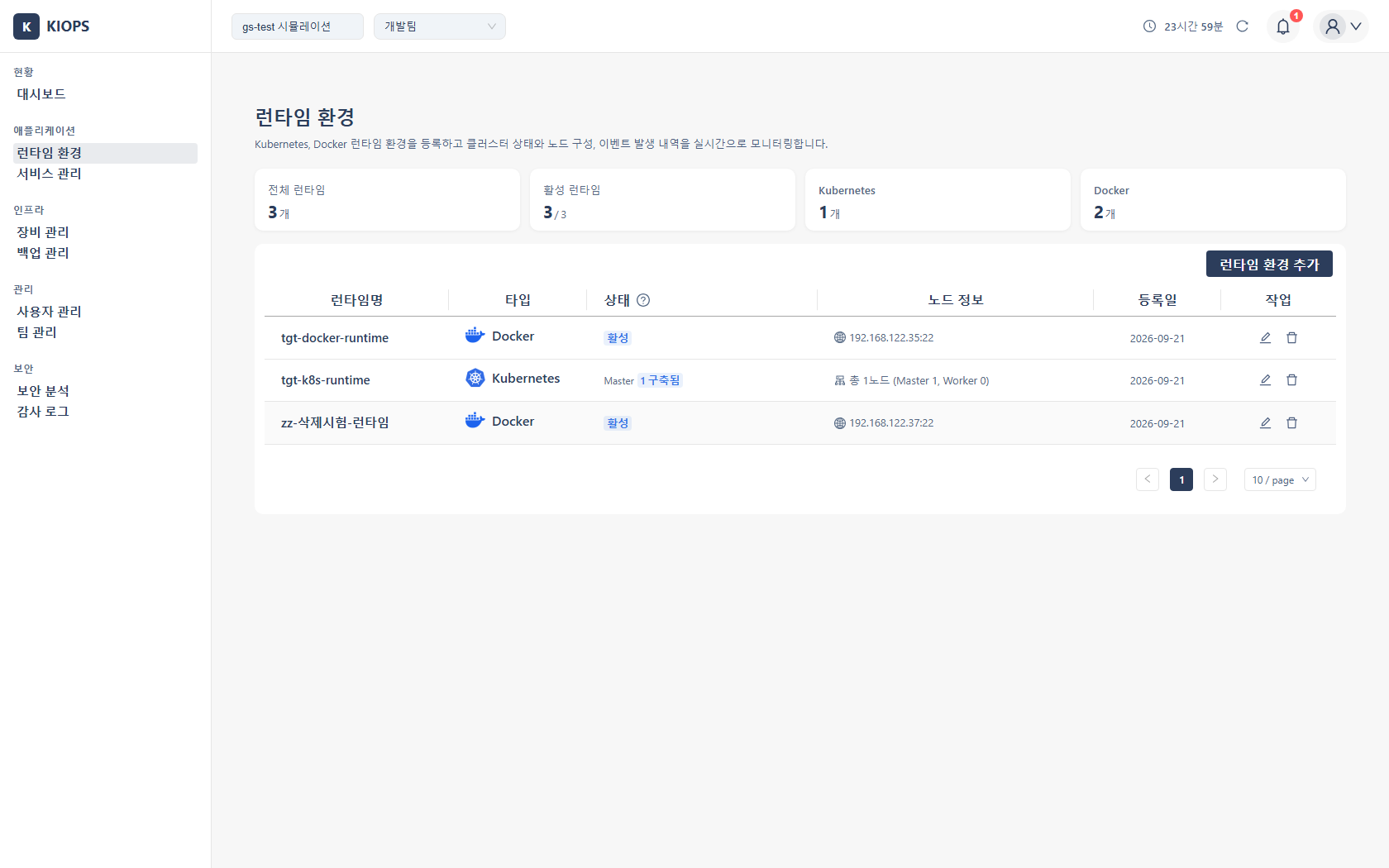
Task: Expand the user menu chevron
Action: pyautogui.click(x=1356, y=26)
